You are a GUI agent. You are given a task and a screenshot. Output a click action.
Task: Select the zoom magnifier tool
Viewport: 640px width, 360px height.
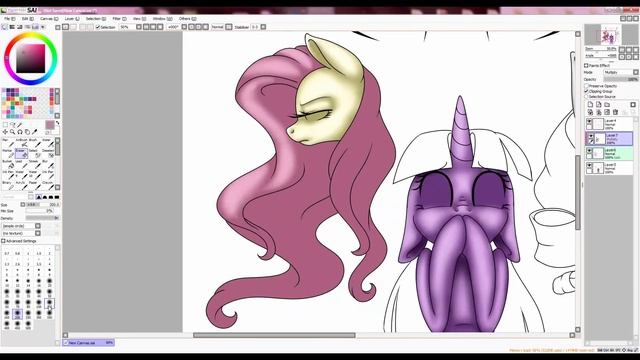(13, 132)
